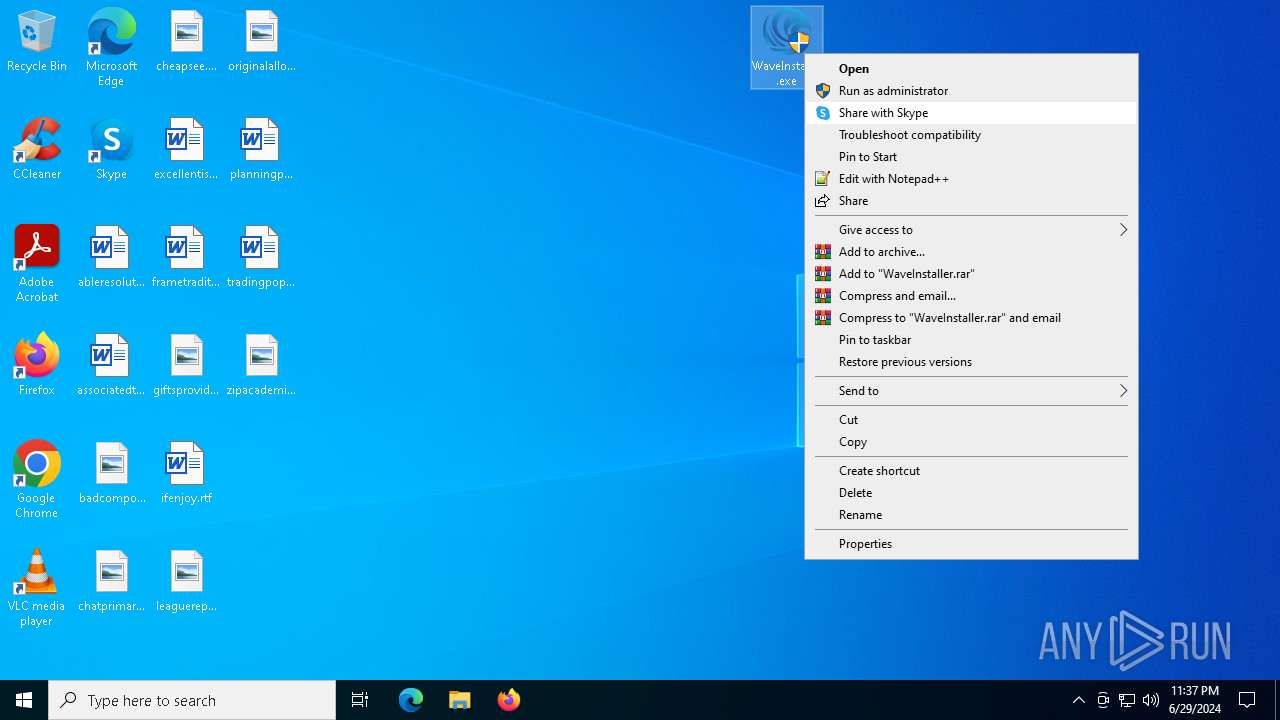Open the clock showing 11:37 PM
Viewport: 1280px width, 720px height.
click(1195, 700)
